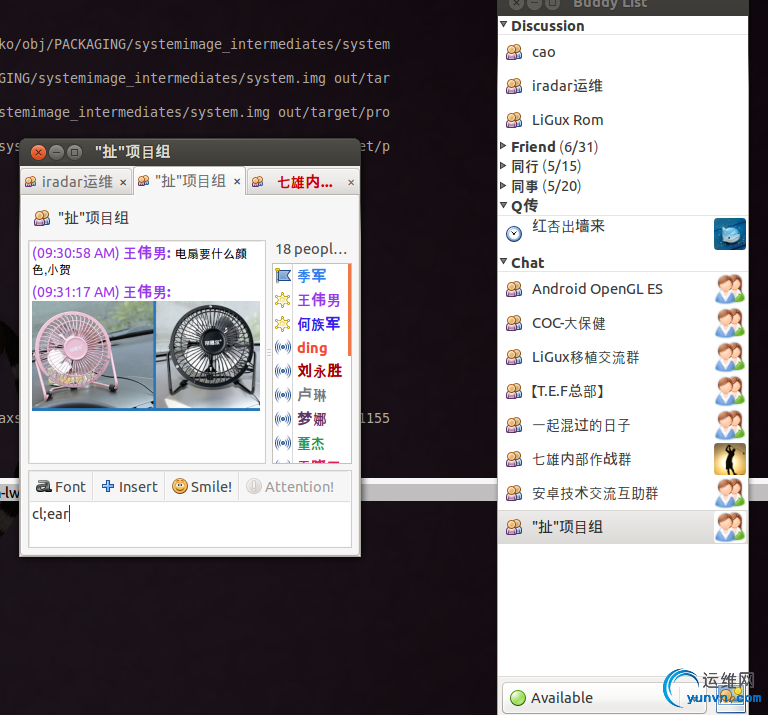The height and width of the screenshot is (715, 768).
Task: Click group icon next to COC-大保健
Action: pyautogui.click(x=514, y=323)
